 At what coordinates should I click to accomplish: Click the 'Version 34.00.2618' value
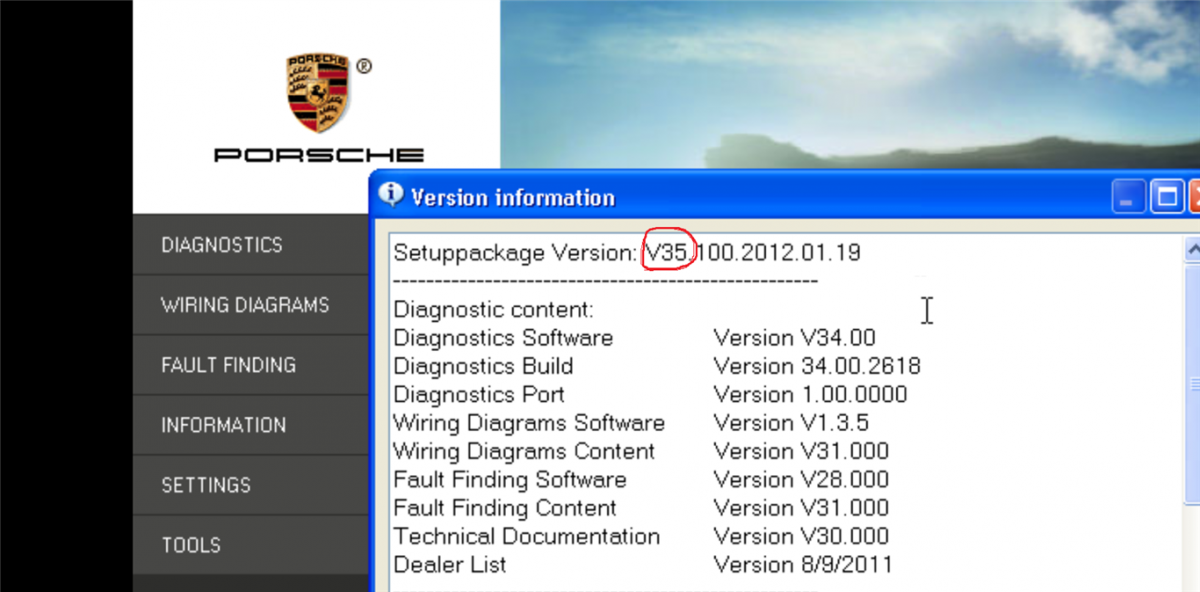pyautogui.click(x=817, y=366)
